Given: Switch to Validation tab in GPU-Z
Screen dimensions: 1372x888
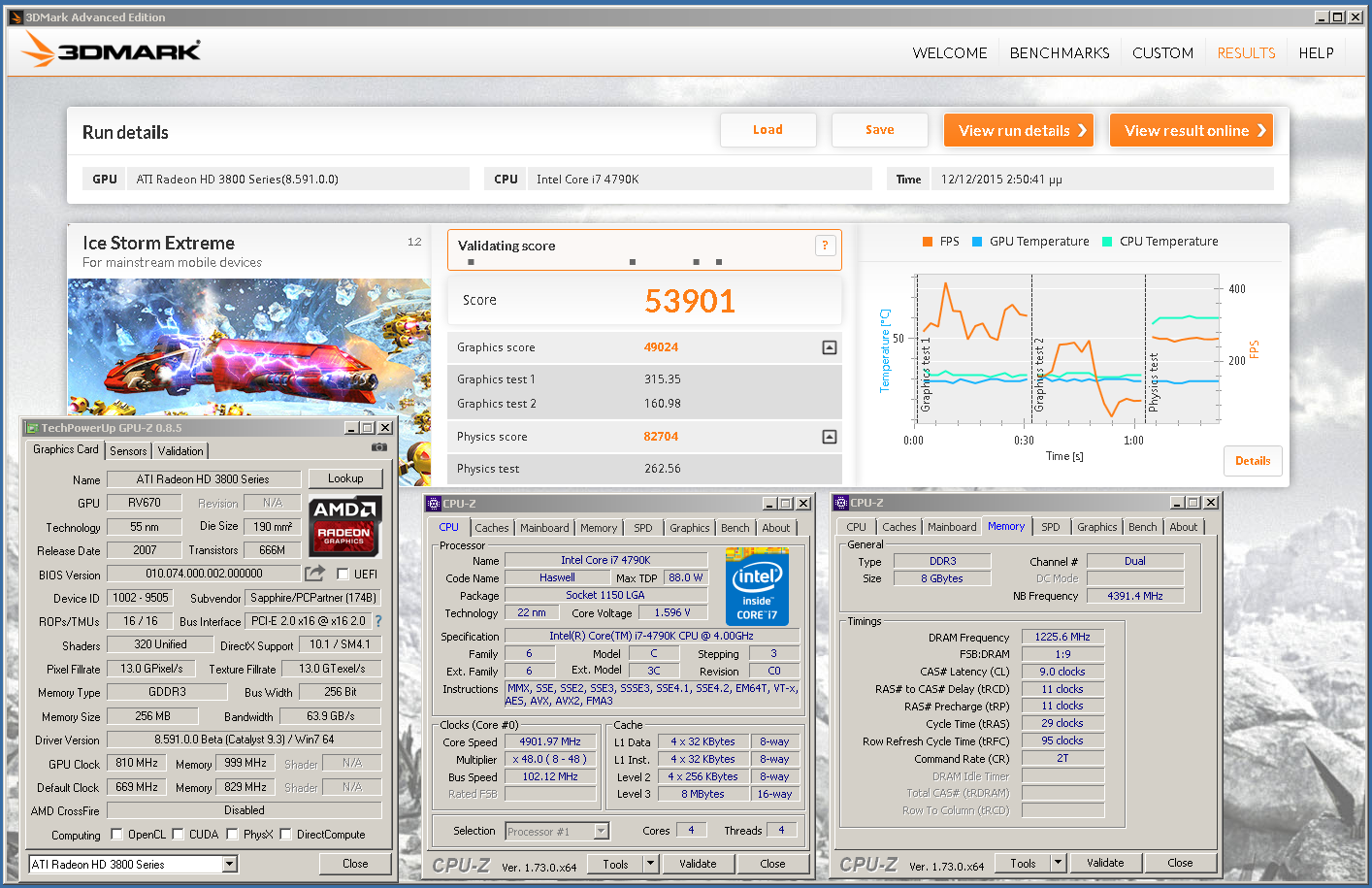Looking at the screenshot, I should [180, 451].
